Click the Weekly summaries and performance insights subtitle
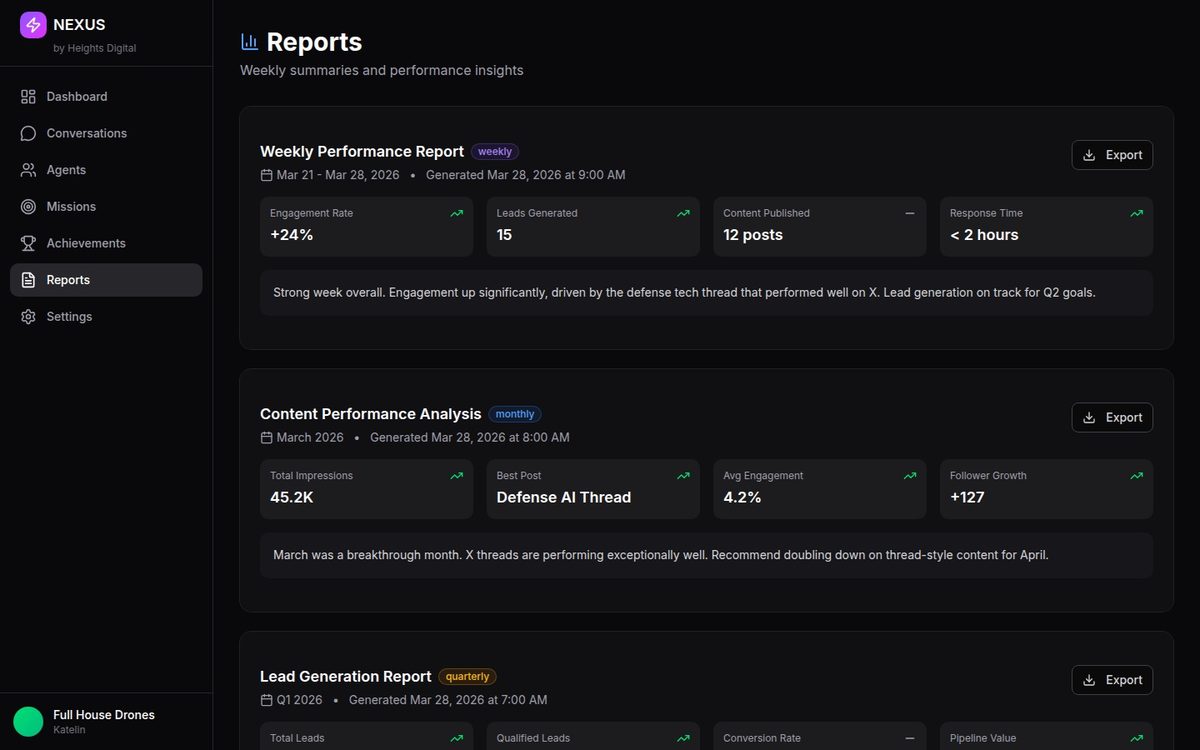 (x=382, y=70)
